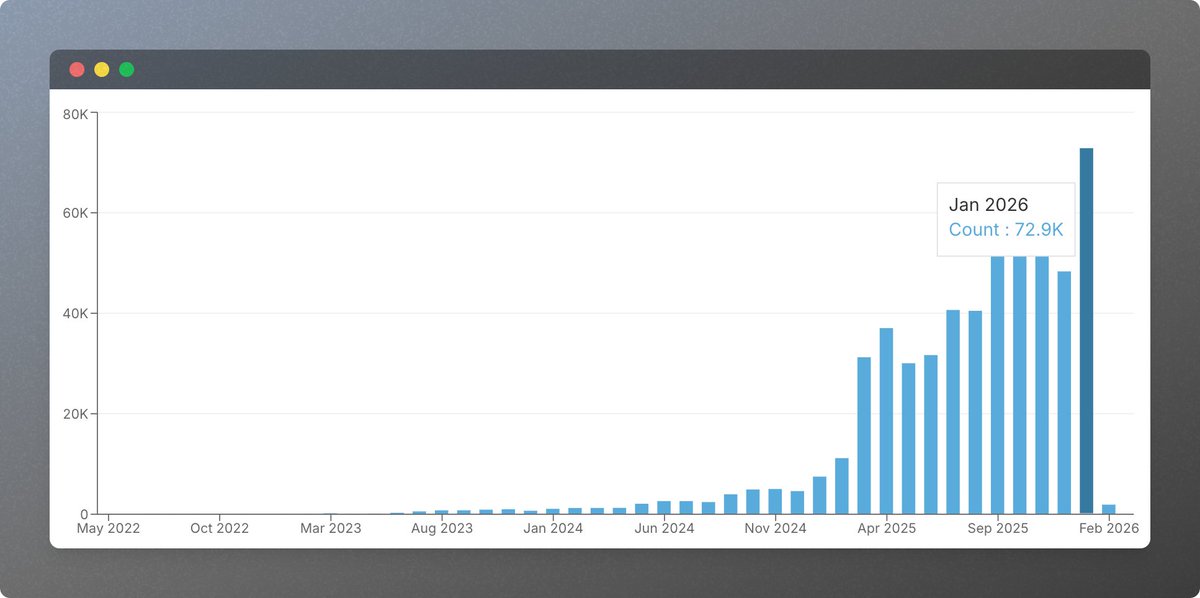The width and height of the screenshot is (1200, 598).
Task: Select the May 2025 bar
Action: click(908, 438)
